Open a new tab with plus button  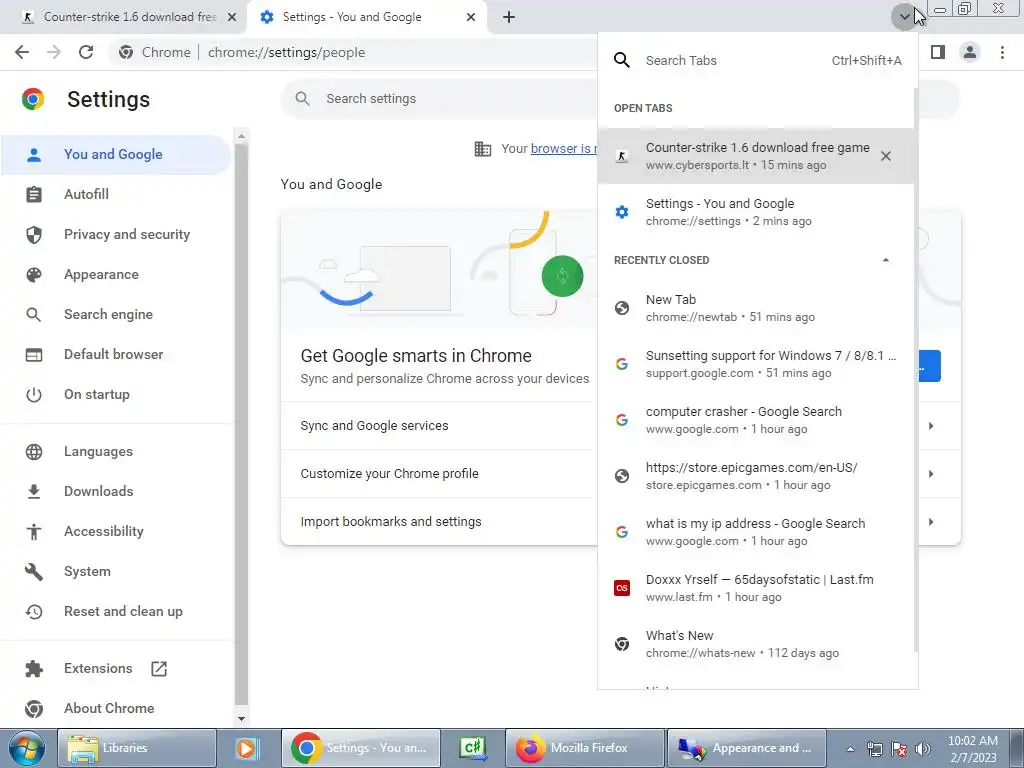click(x=509, y=17)
